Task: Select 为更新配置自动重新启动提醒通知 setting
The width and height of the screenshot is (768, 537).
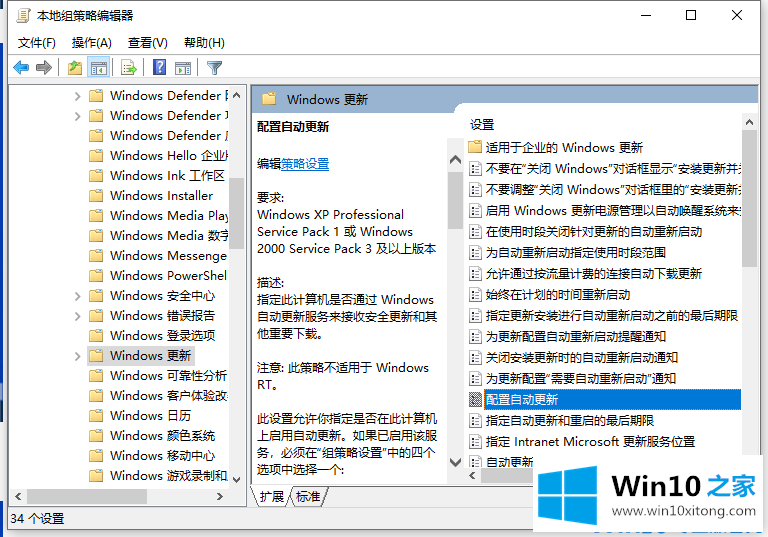Action: pos(576,337)
